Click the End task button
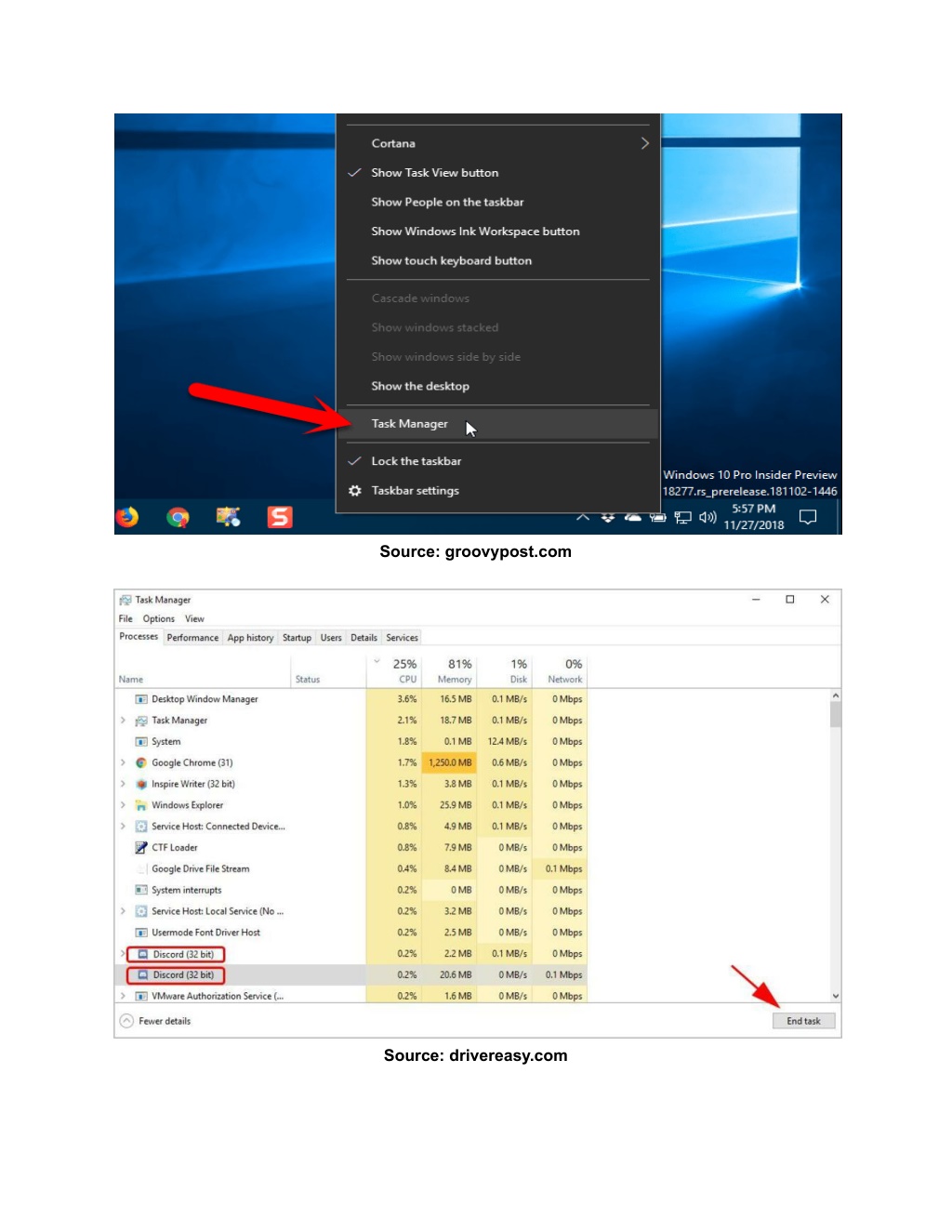Screen dimensions: 952x1232 [804, 1021]
